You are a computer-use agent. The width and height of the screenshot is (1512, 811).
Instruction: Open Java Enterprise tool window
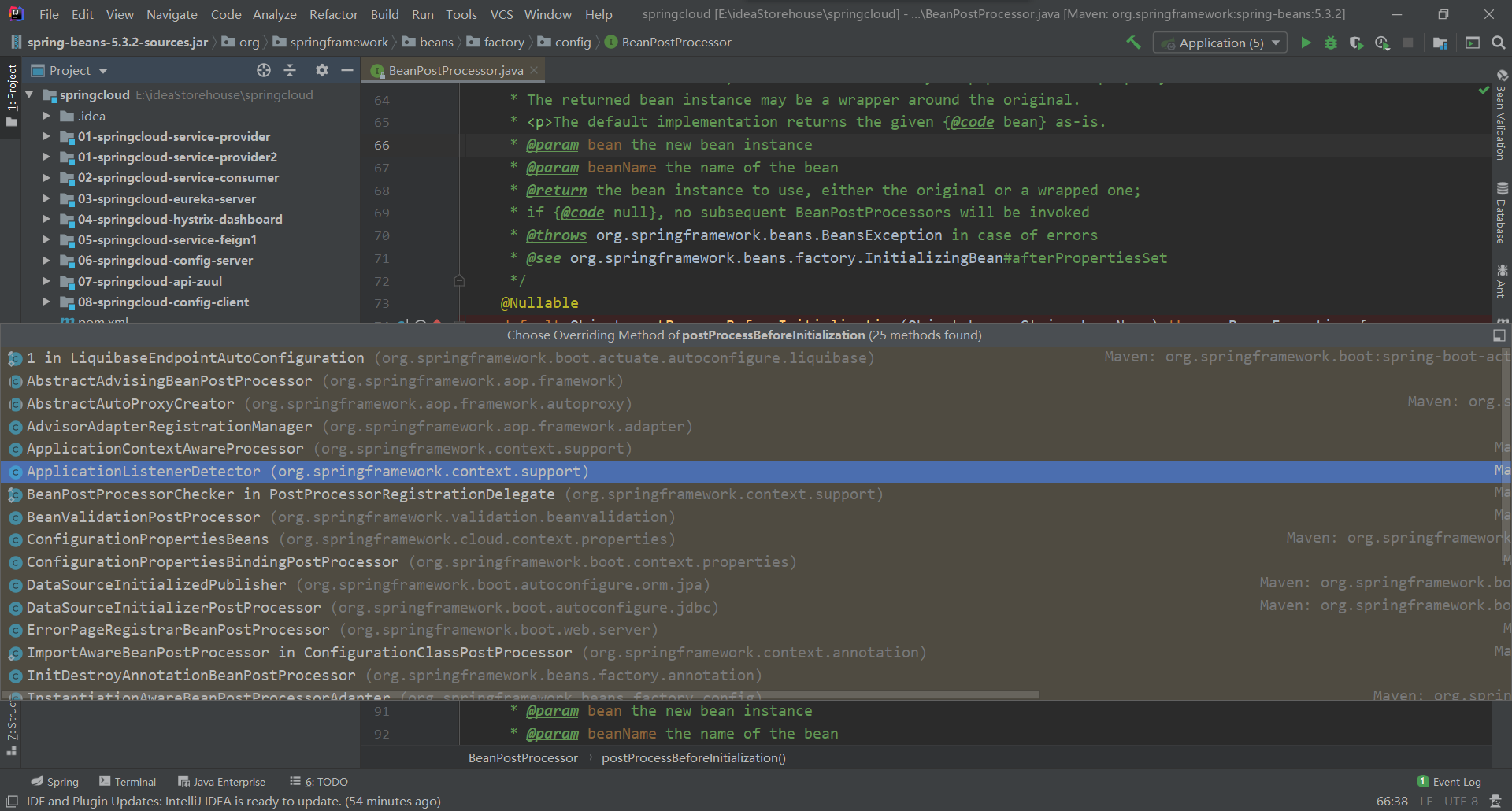pyautogui.click(x=221, y=781)
